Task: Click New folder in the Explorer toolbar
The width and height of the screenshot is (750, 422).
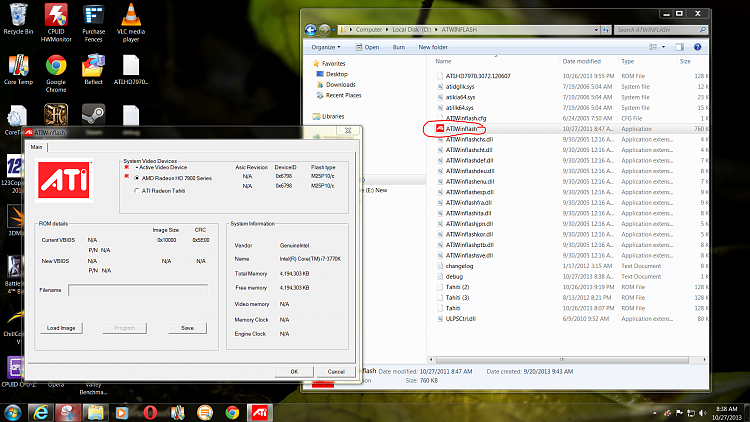Action: pyautogui.click(x=433, y=47)
